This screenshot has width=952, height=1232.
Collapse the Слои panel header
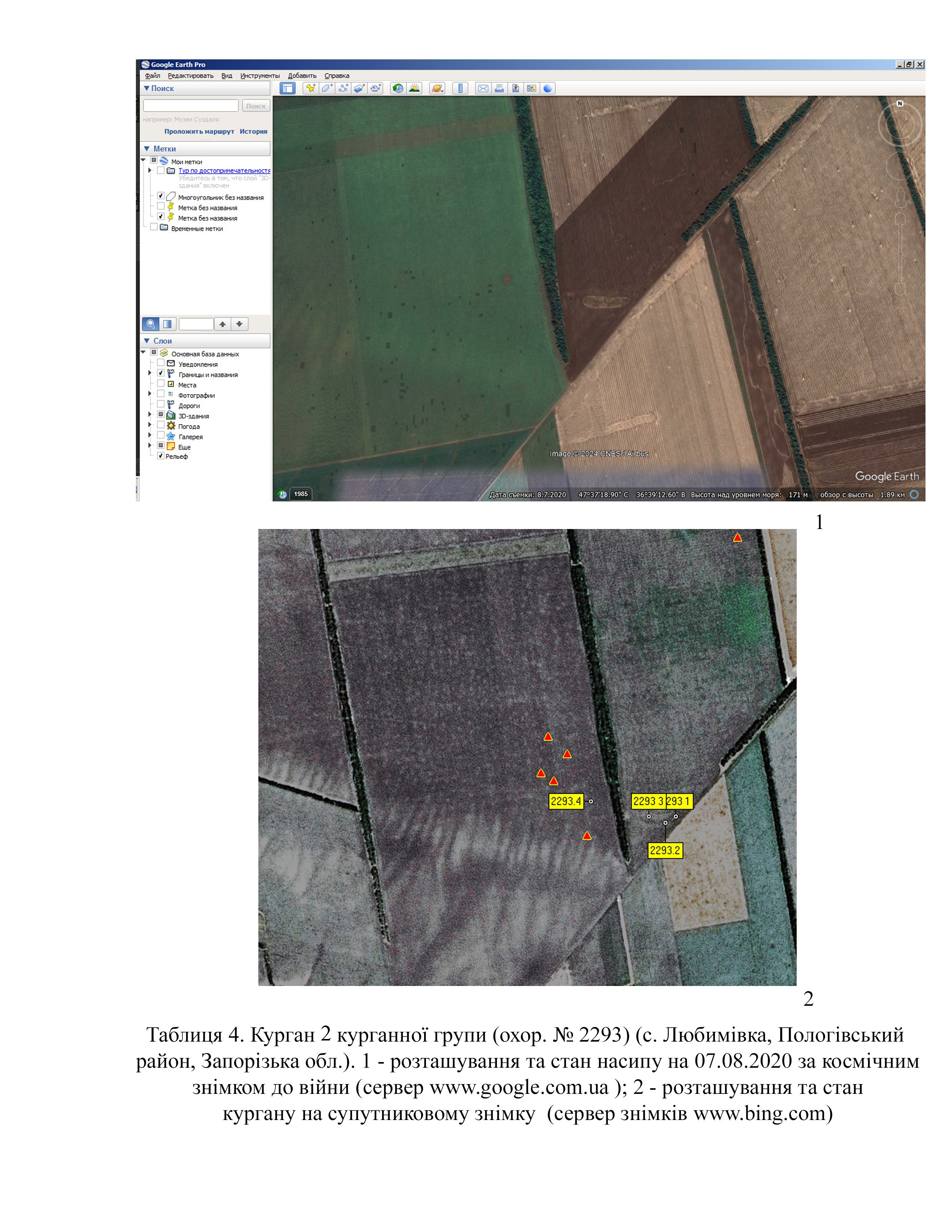147,341
